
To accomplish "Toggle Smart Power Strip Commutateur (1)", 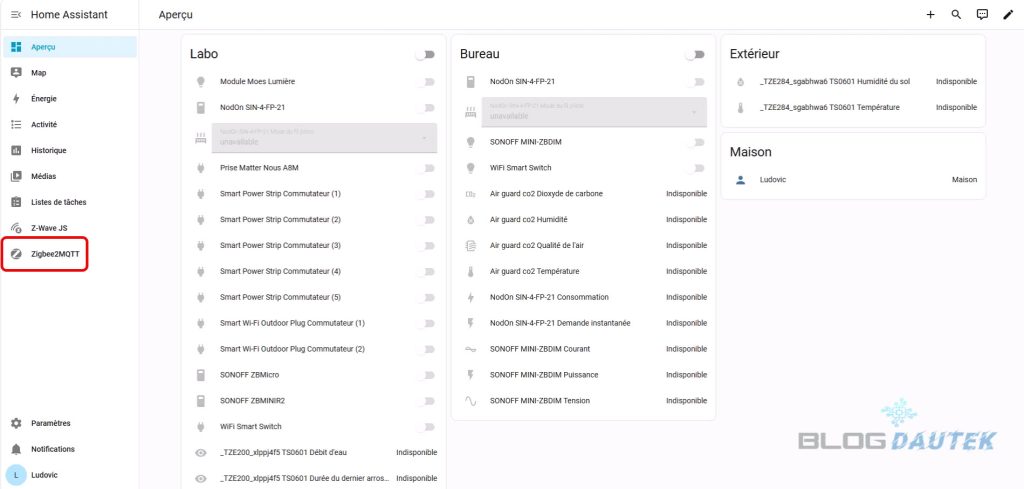I will tap(427, 194).
